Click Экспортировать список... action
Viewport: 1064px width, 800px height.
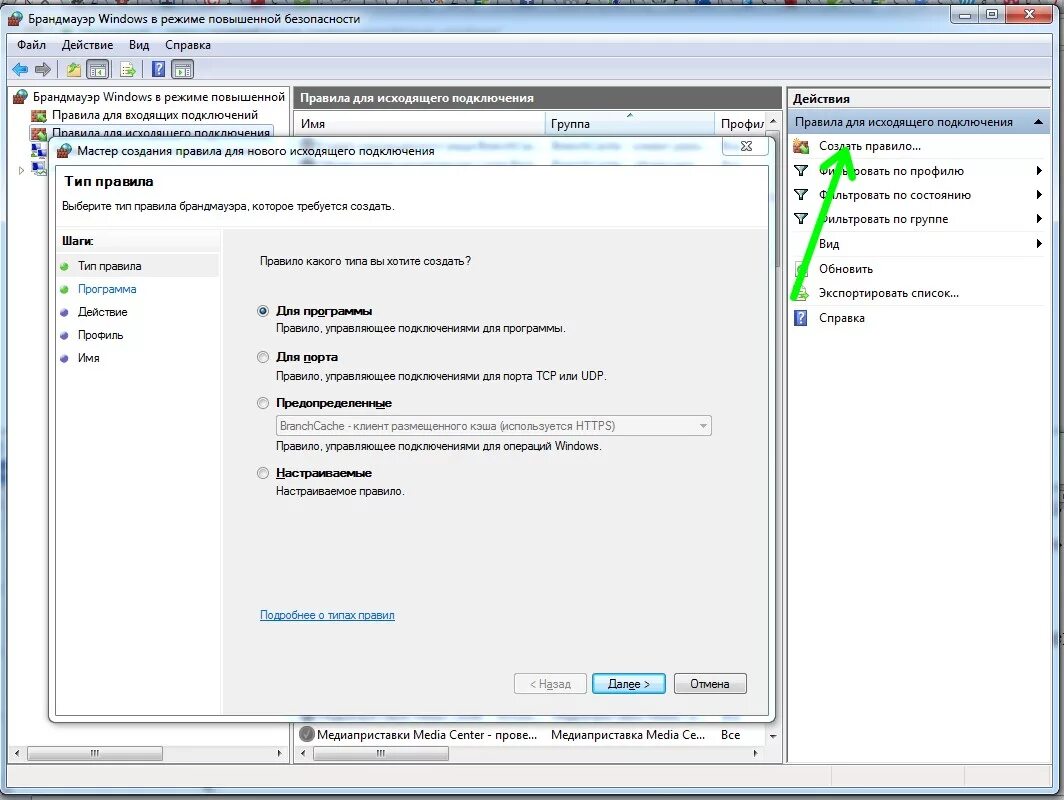coord(888,293)
